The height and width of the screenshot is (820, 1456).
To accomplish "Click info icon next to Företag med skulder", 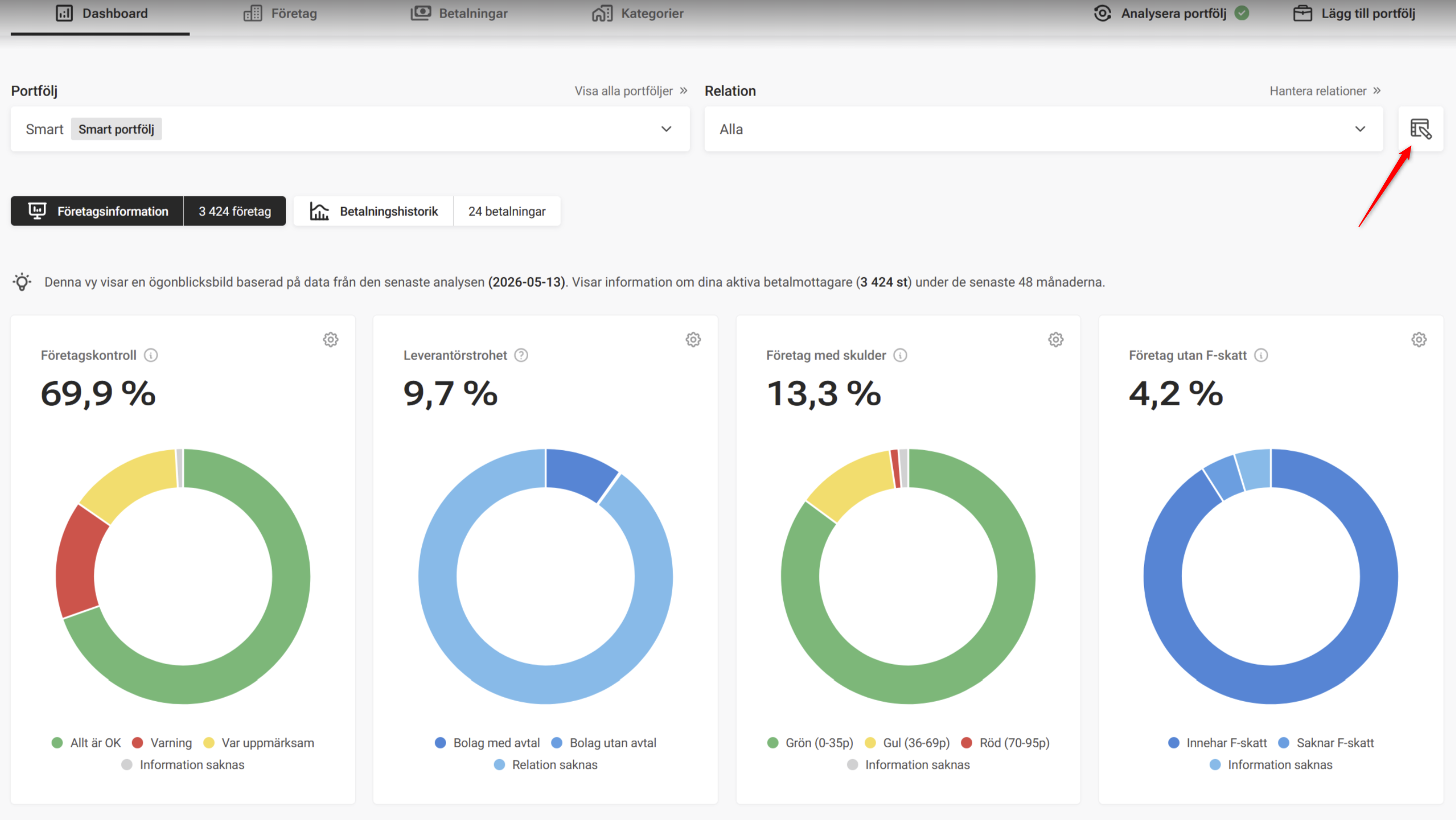I will [900, 355].
